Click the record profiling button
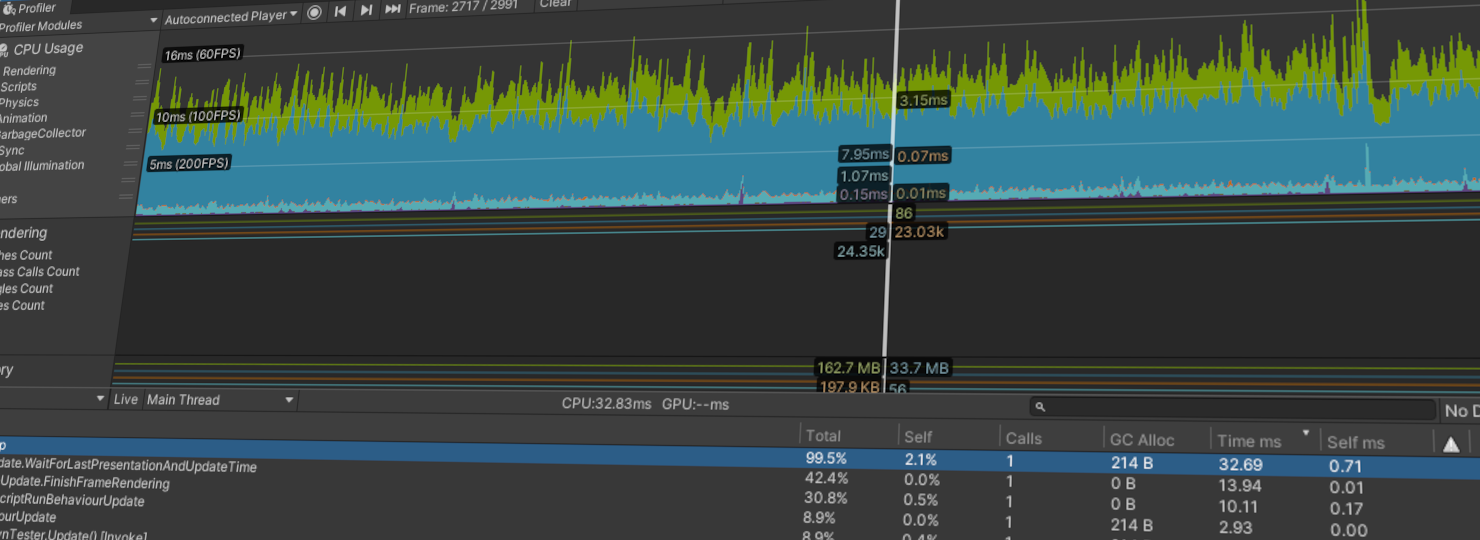Screen dimensions: 1480x540 click(x=314, y=11)
